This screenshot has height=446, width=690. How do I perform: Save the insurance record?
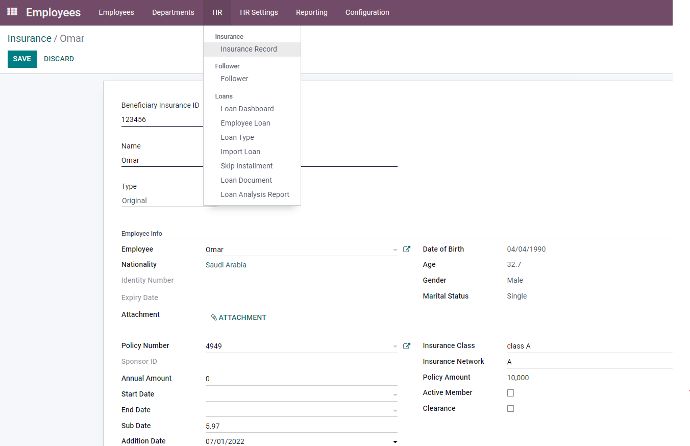click(22, 59)
